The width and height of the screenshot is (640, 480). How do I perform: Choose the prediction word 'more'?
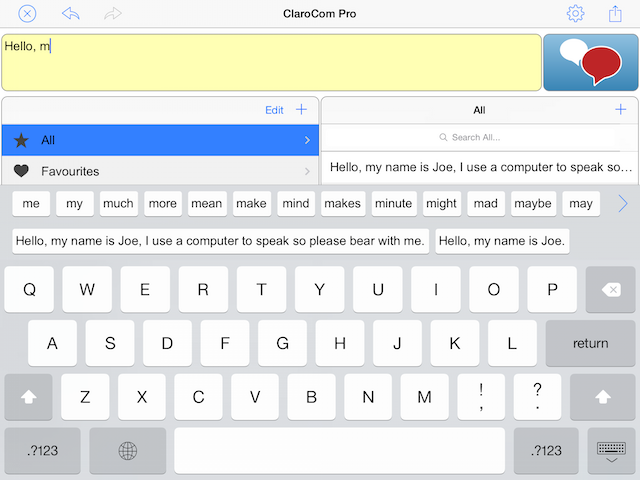163,203
